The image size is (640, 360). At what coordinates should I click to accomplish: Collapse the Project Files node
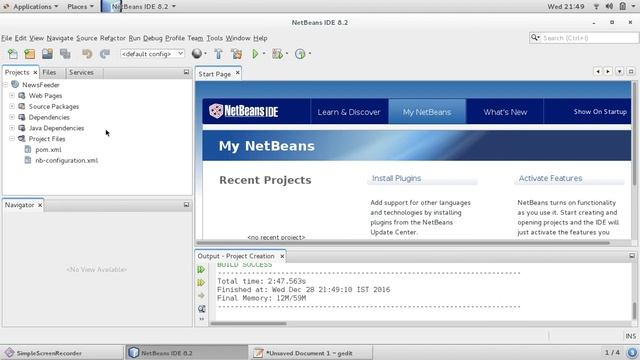point(12,139)
